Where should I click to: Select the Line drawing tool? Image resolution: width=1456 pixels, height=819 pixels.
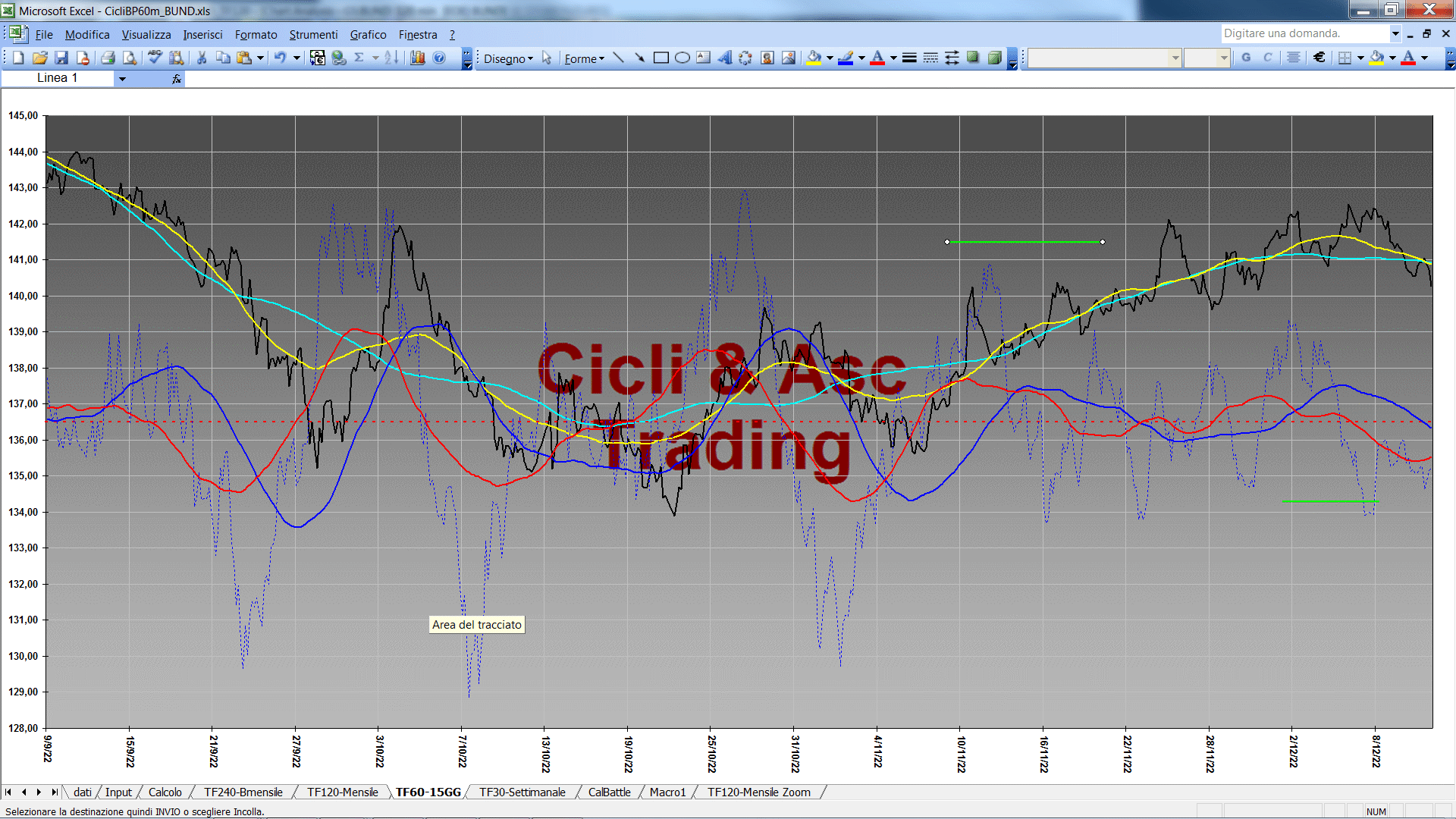pos(619,58)
